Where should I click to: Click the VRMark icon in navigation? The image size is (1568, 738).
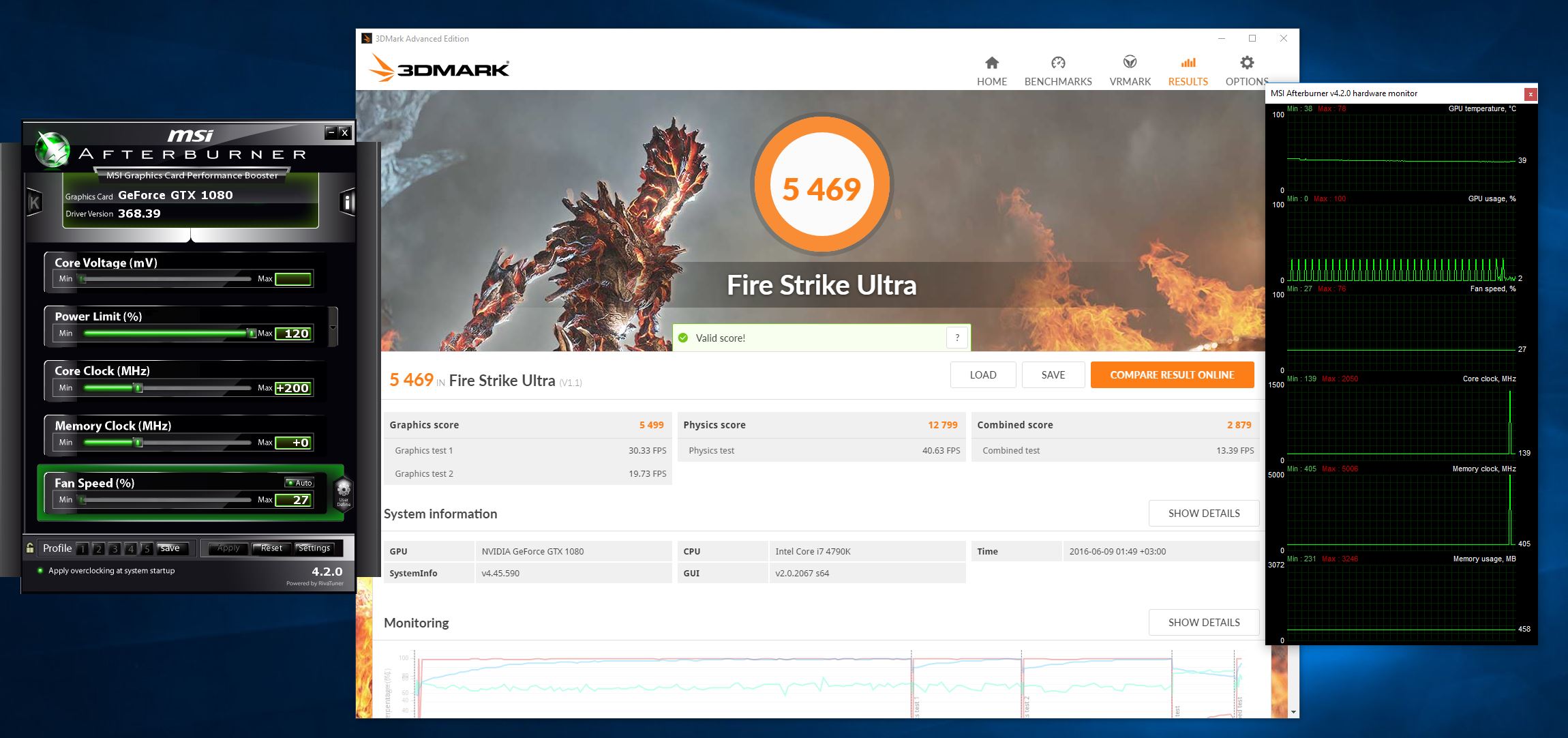tap(1130, 63)
